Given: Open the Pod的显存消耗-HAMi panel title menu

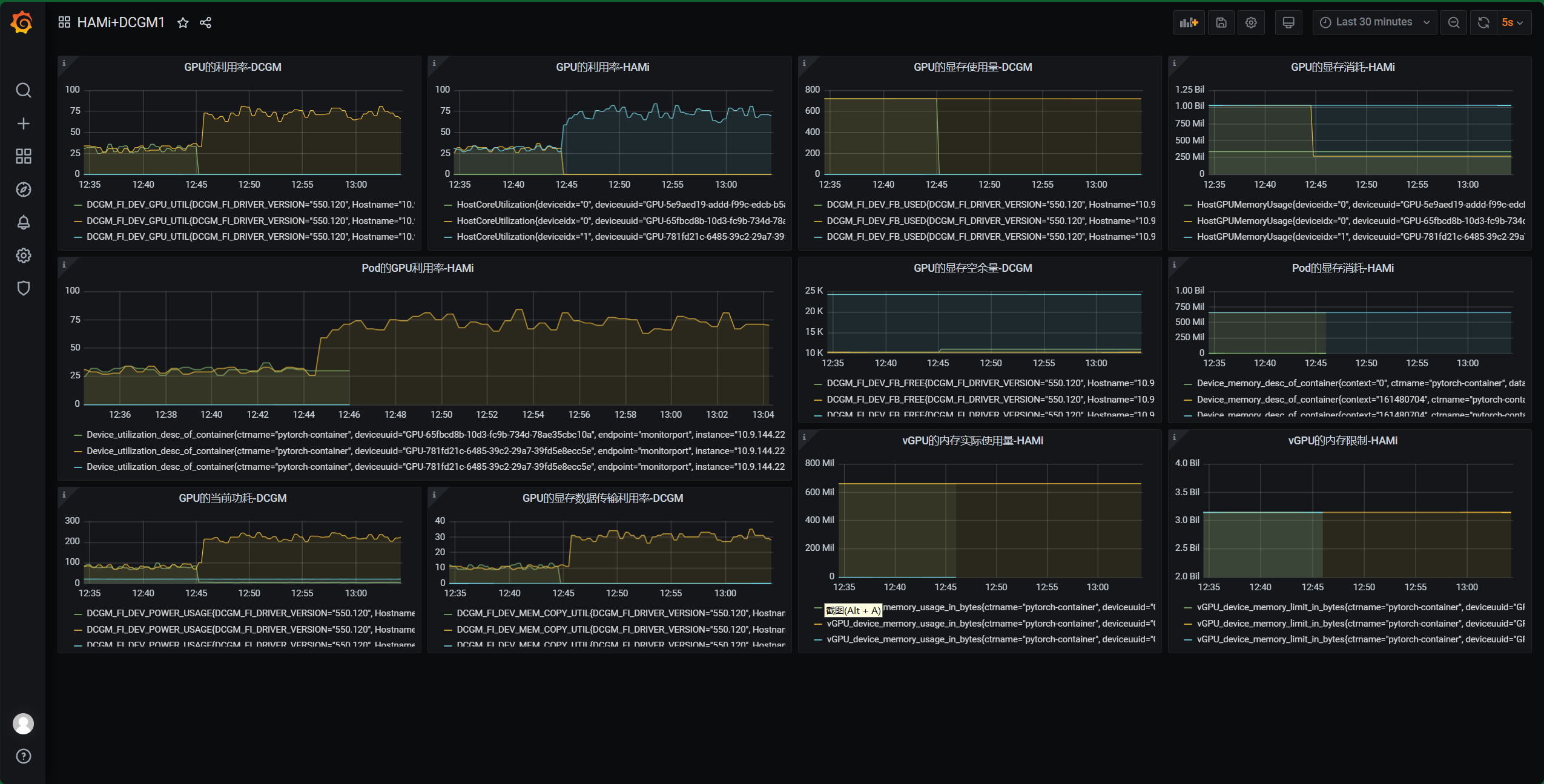Looking at the screenshot, I should tap(1342, 268).
